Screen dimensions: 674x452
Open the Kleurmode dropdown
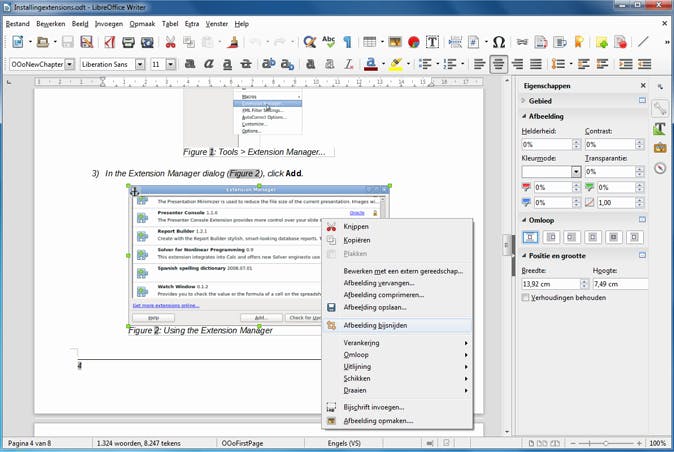point(576,171)
